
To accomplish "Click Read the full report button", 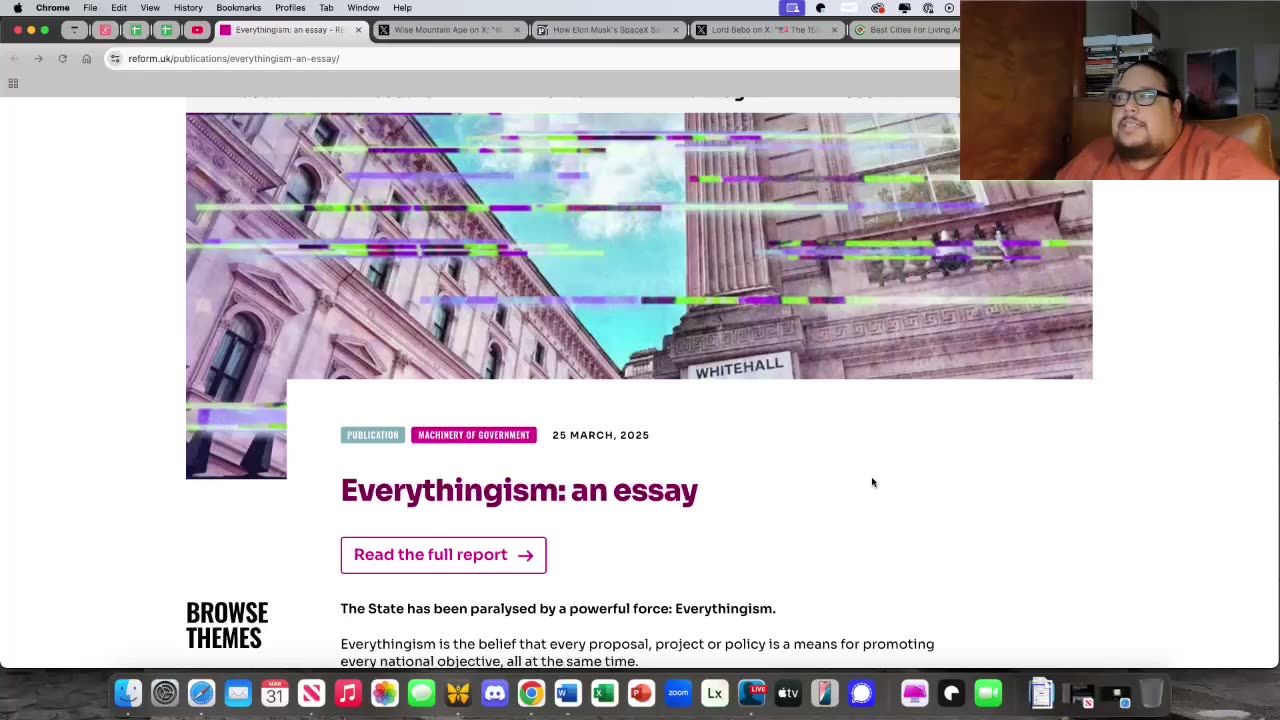I will (443, 555).
